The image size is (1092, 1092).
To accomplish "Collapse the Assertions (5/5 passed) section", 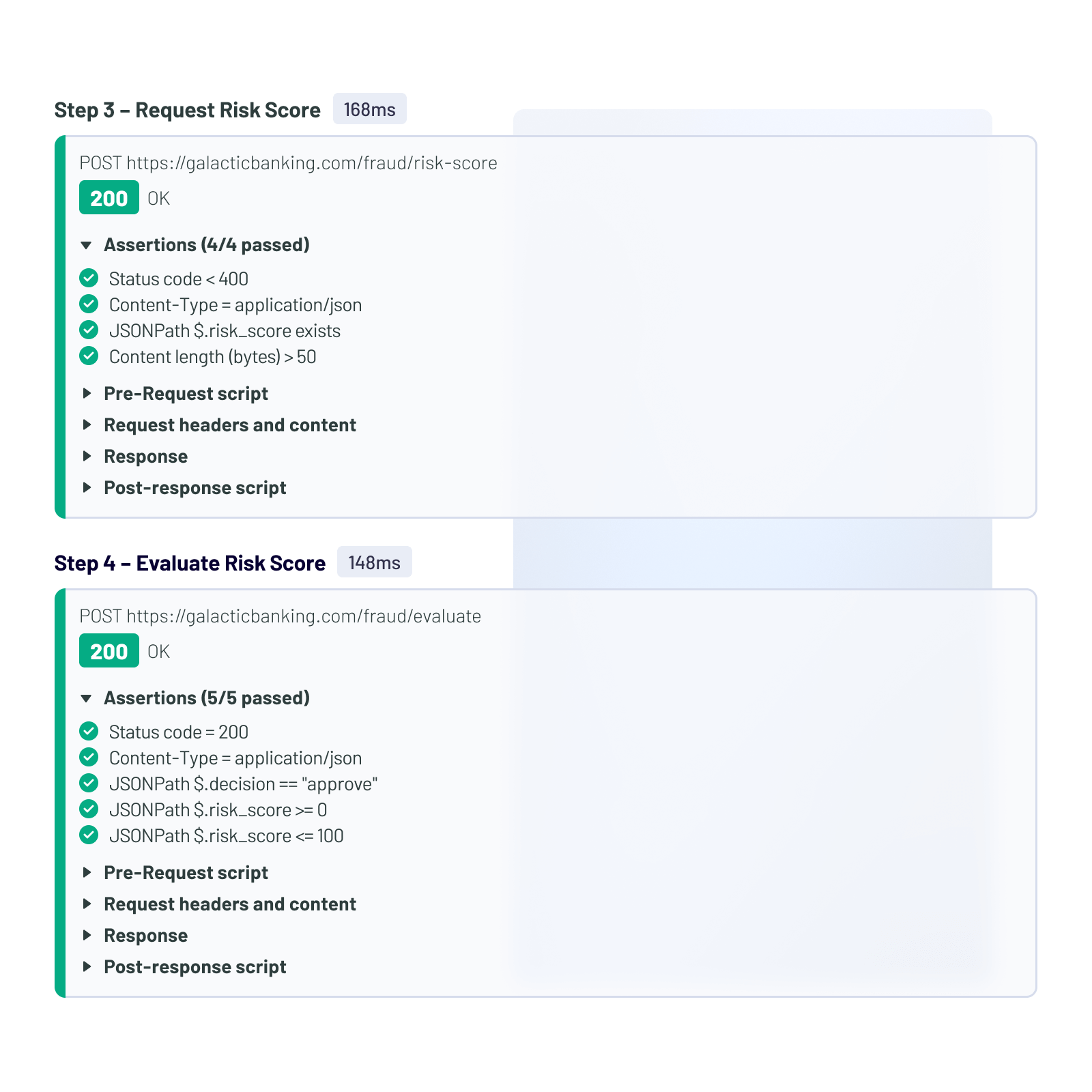I will pos(86,698).
